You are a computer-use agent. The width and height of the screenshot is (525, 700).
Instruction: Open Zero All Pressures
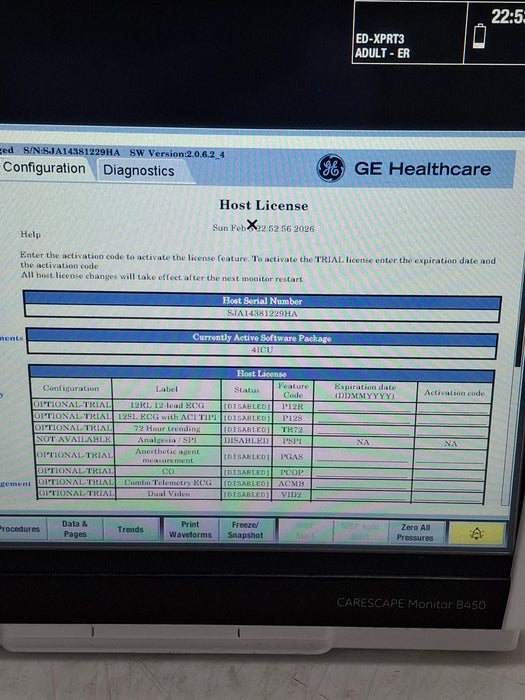pos(415,533)
